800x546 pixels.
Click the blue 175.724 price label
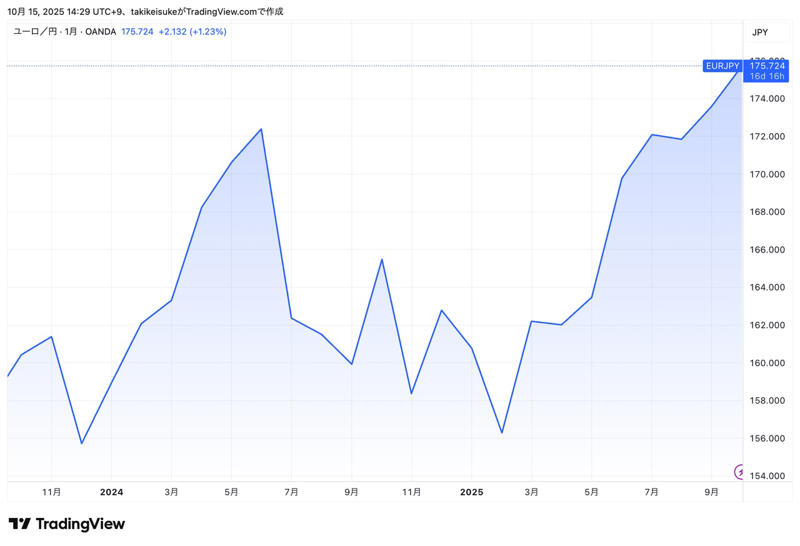point(767,66)
